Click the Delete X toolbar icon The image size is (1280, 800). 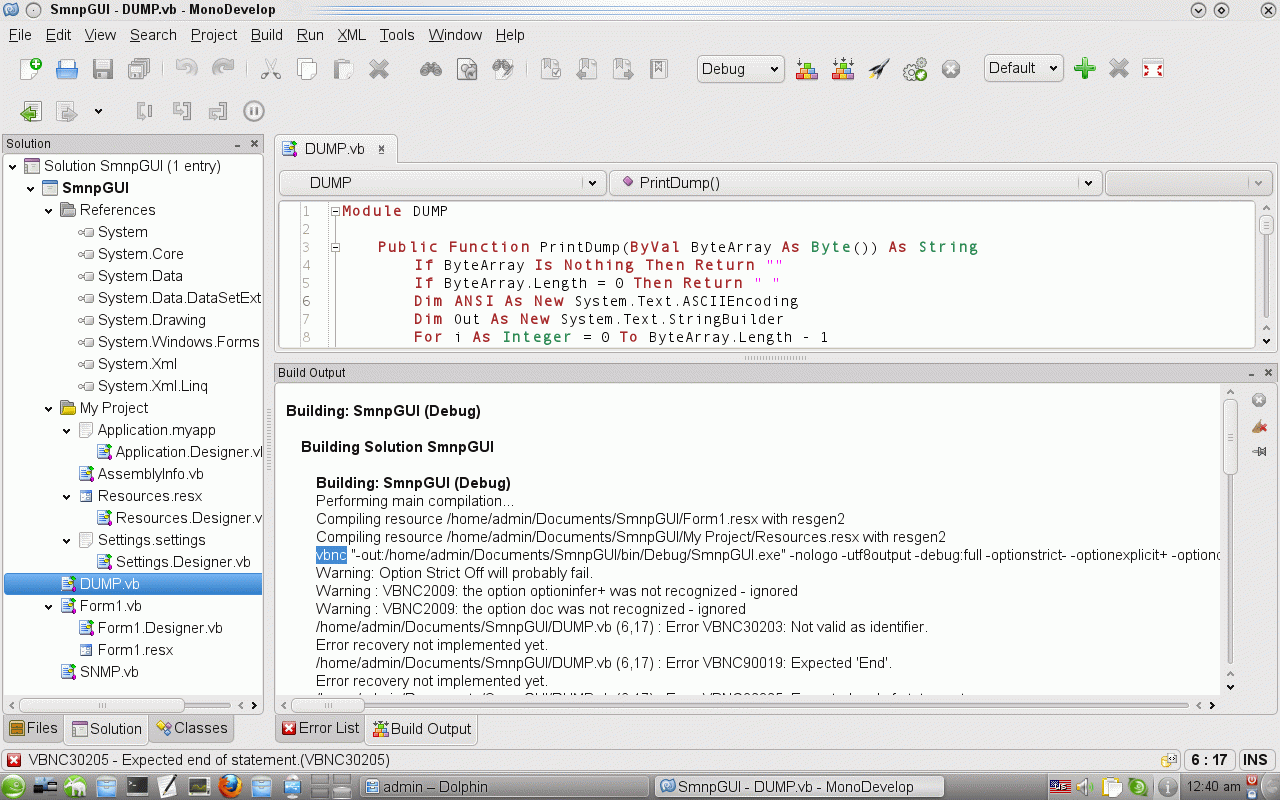click(378, 68)
